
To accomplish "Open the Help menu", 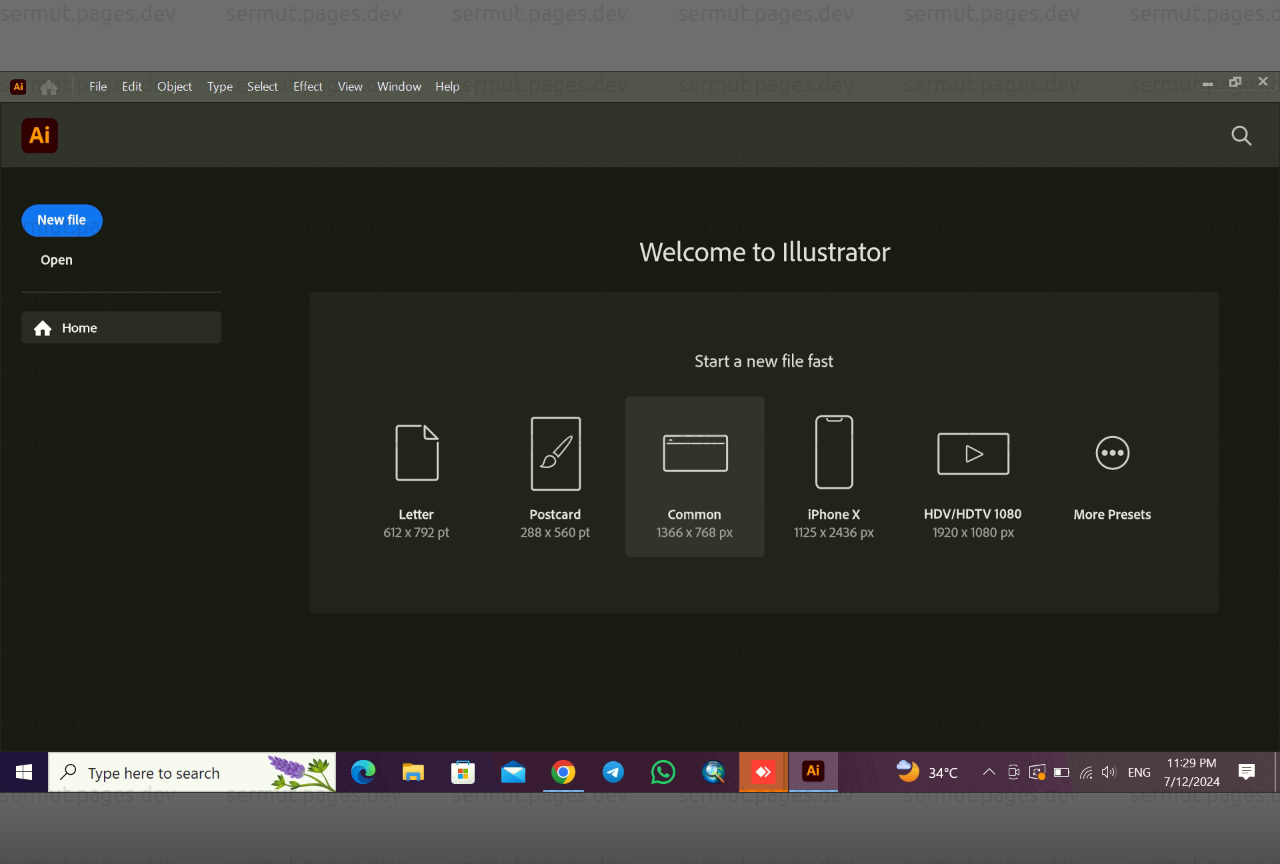I will coord(447,87).
